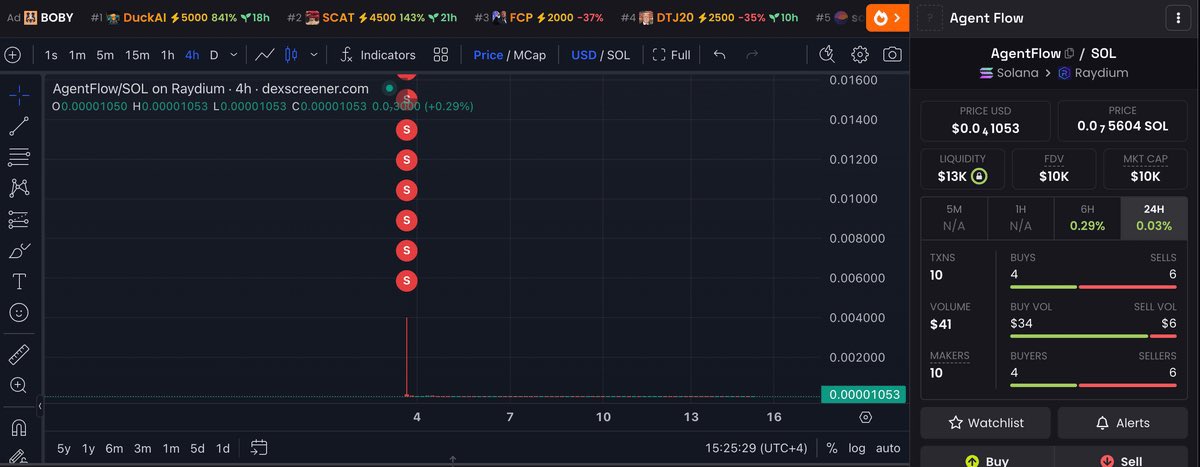Viewport: 1200px width, 467px height.
Task: Set interval to 5m
Action: [x=105, y=55]
